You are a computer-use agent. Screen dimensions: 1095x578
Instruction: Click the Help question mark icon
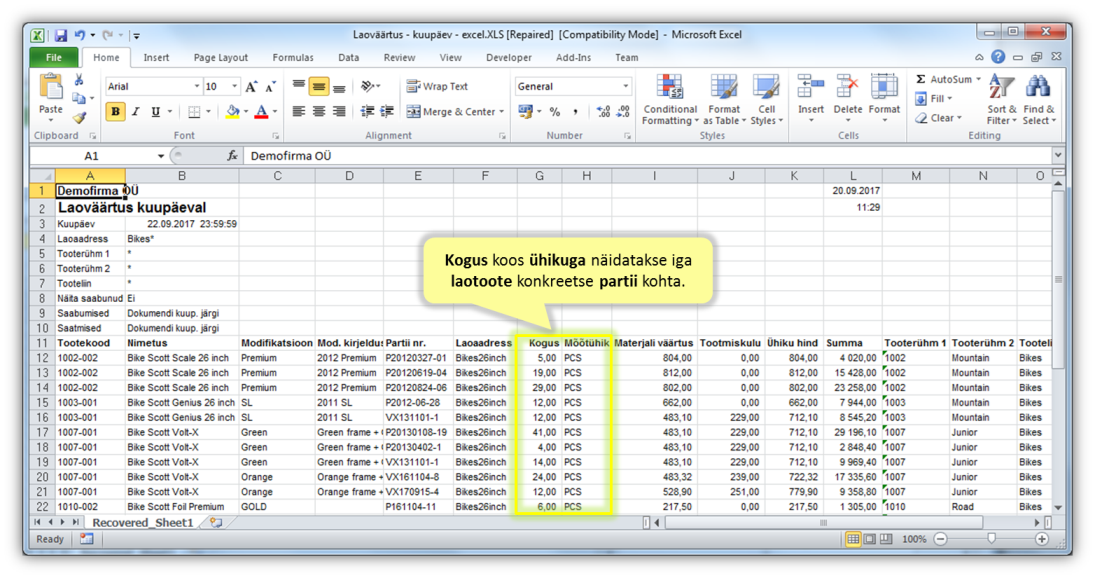click(x=999, y=57)
